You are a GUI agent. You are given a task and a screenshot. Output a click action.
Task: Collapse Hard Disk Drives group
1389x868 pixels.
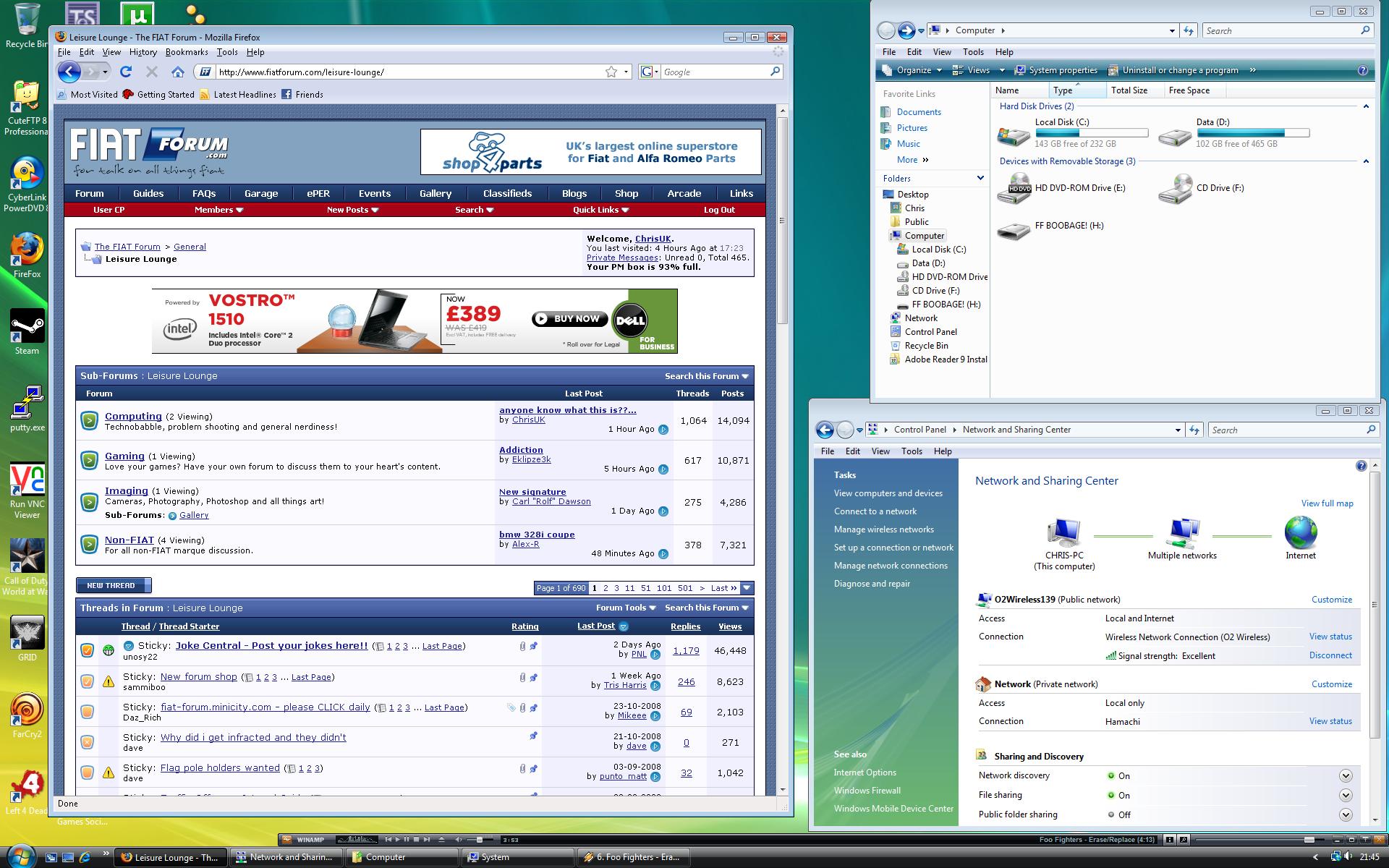pyautogui.click(x=1366, y=106)
